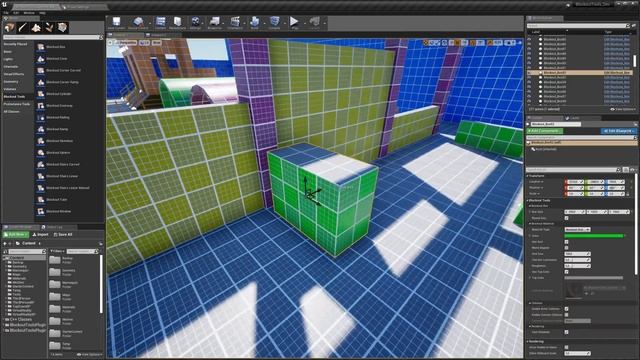Click the World Outliner search field
640x360 pixels.
(578, 26)
